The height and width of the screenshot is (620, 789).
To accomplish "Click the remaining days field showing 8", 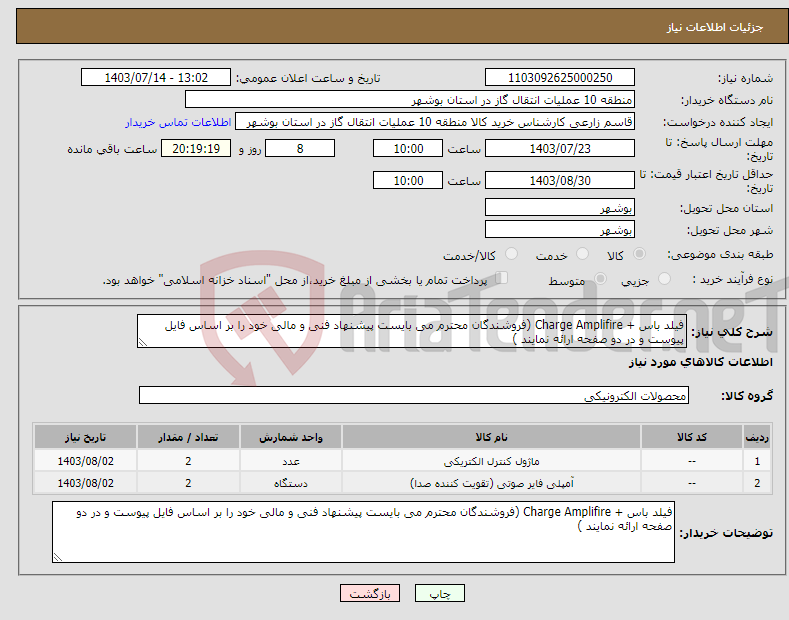I will coord(300,148).
